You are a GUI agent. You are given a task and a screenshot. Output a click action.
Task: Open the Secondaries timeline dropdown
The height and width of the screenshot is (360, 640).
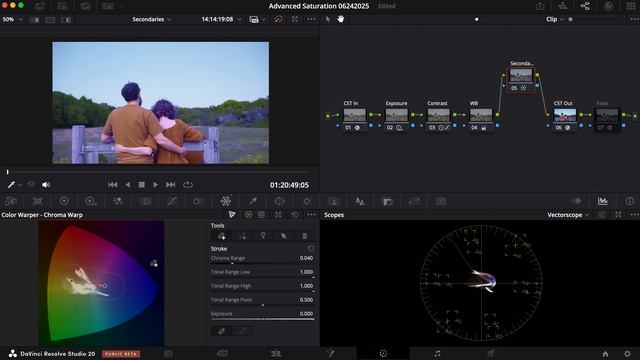coord(152,19)
